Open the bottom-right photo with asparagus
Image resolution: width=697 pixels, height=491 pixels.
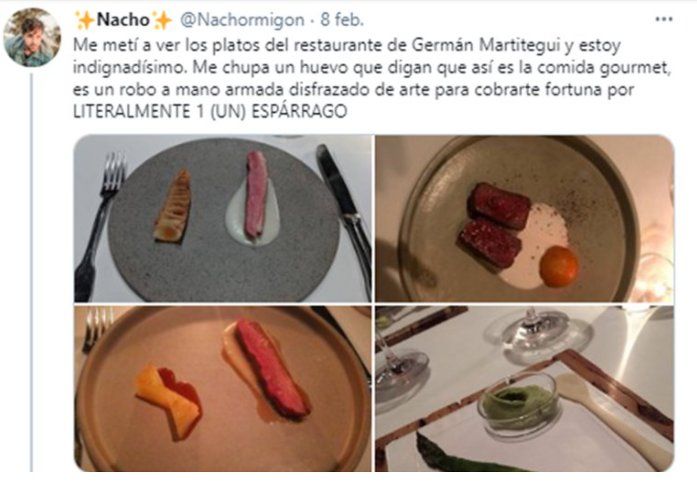[x=525, y=389]
